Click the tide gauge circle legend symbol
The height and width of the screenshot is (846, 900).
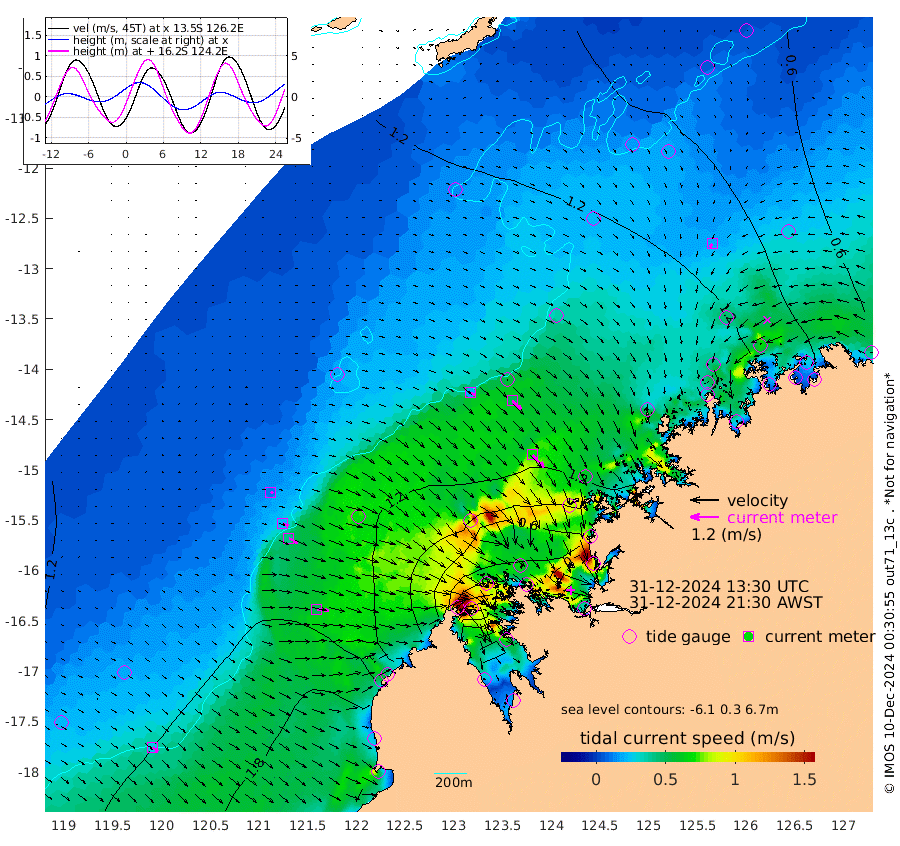click(x=630, y=637)
